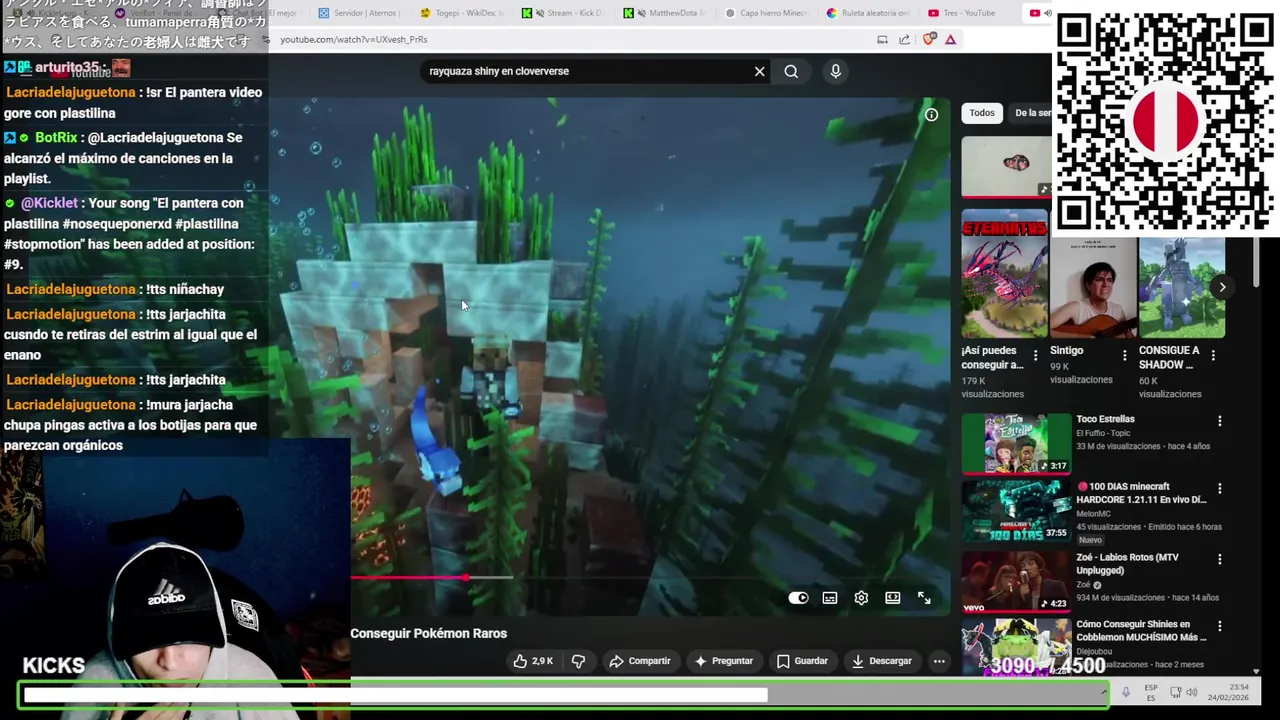Click the Preguntar button
This screenshot has height=720, width=1280.
[x=723, y=661]
